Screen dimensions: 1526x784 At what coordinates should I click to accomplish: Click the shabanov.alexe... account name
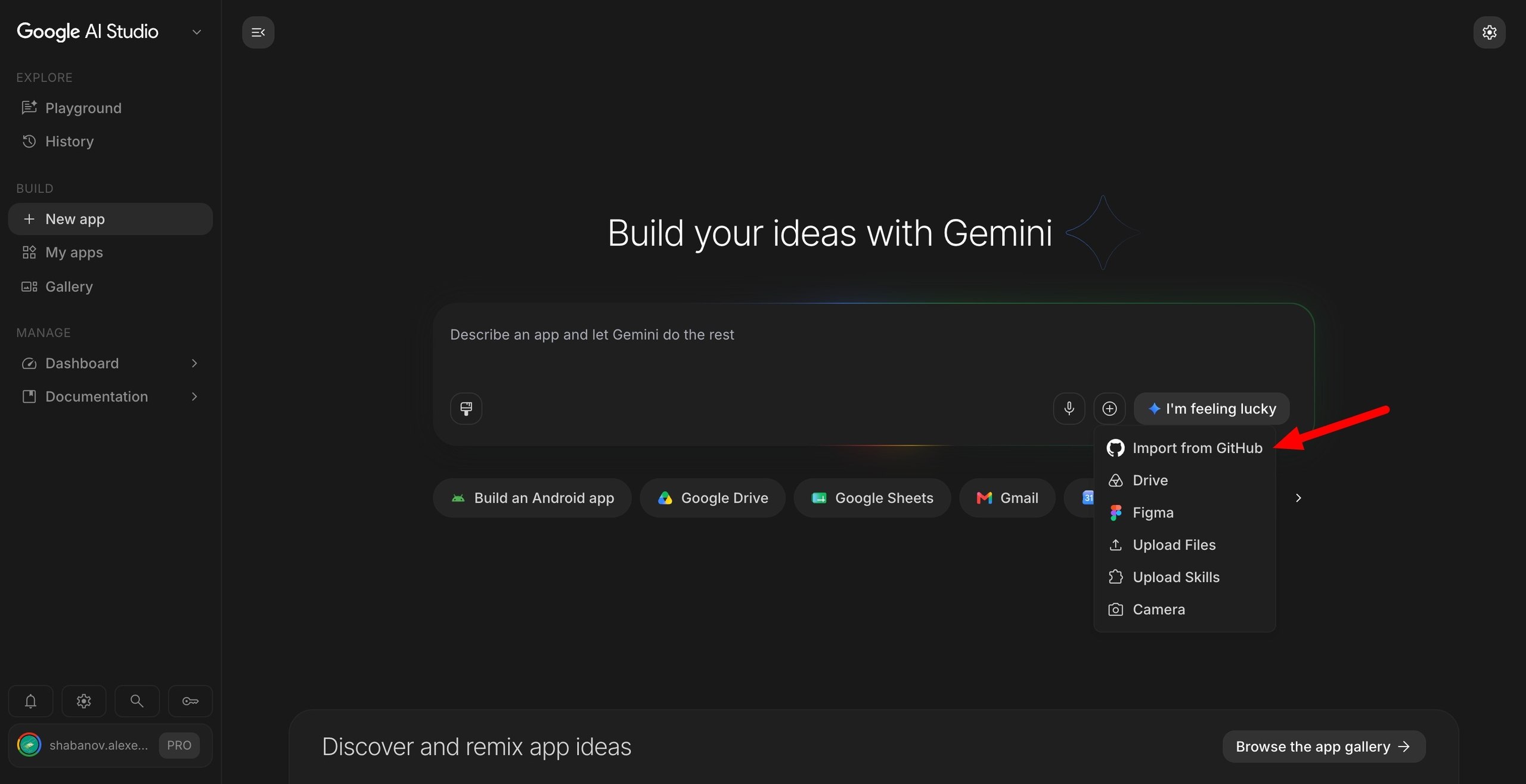tap(98, 745)
